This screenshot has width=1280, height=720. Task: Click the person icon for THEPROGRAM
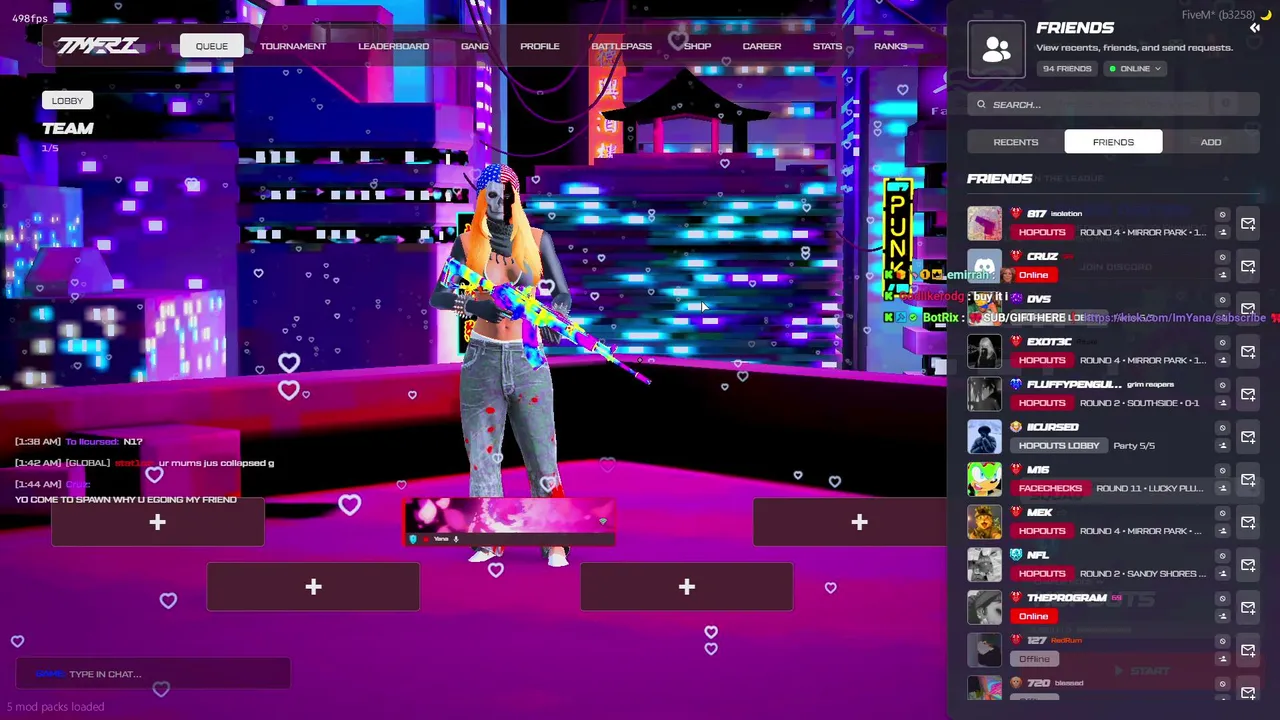1222,616
